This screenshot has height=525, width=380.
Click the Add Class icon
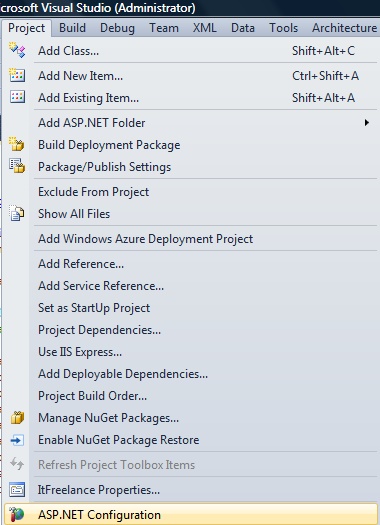(17, 50)
